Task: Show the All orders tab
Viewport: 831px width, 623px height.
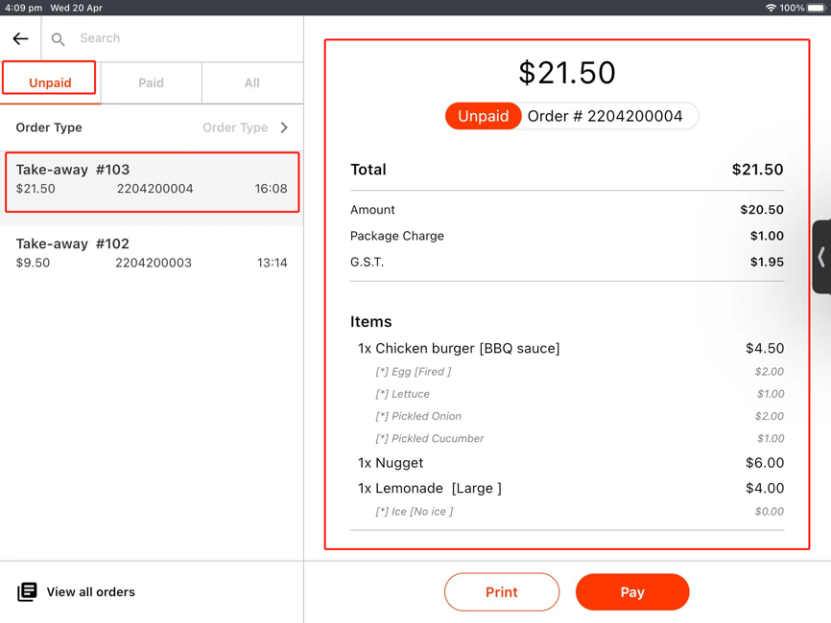Action: [252, 83]
